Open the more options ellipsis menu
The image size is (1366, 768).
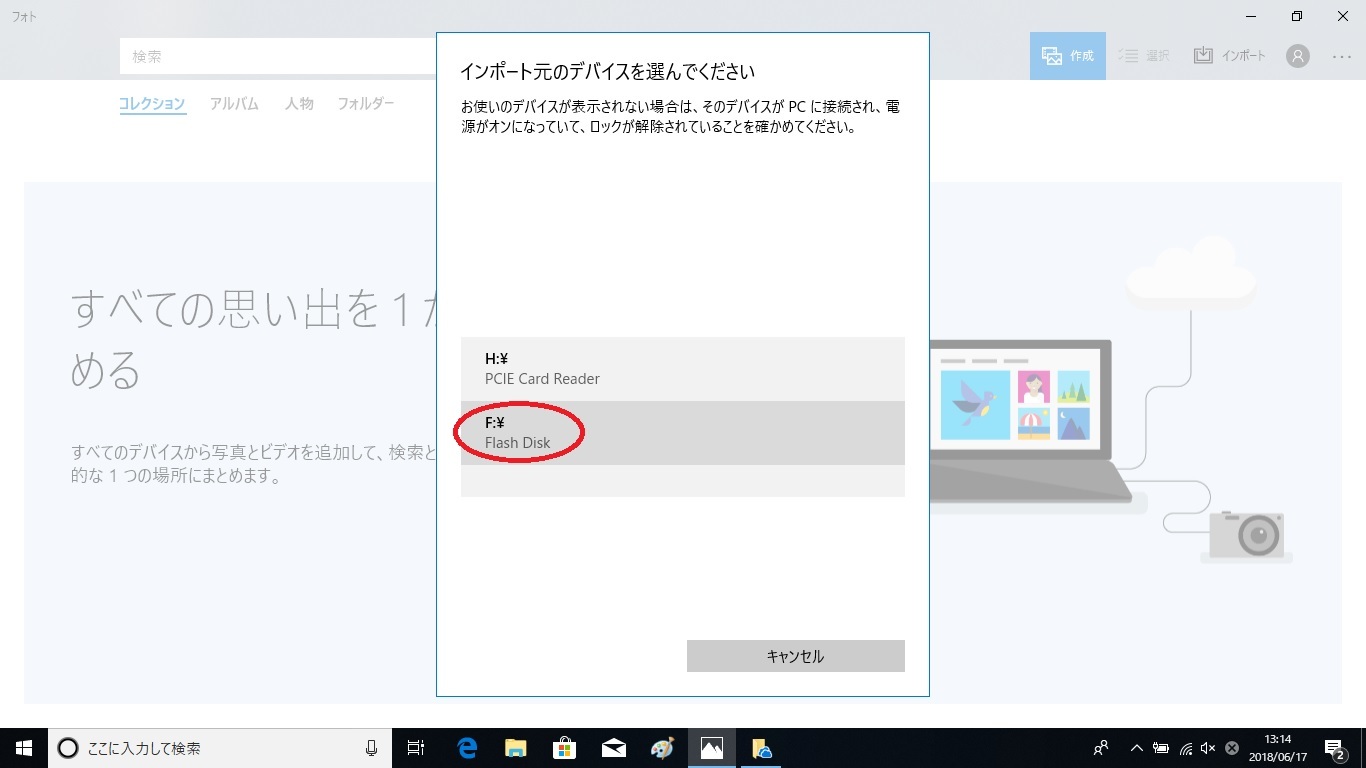click(x=1342, y=56)
